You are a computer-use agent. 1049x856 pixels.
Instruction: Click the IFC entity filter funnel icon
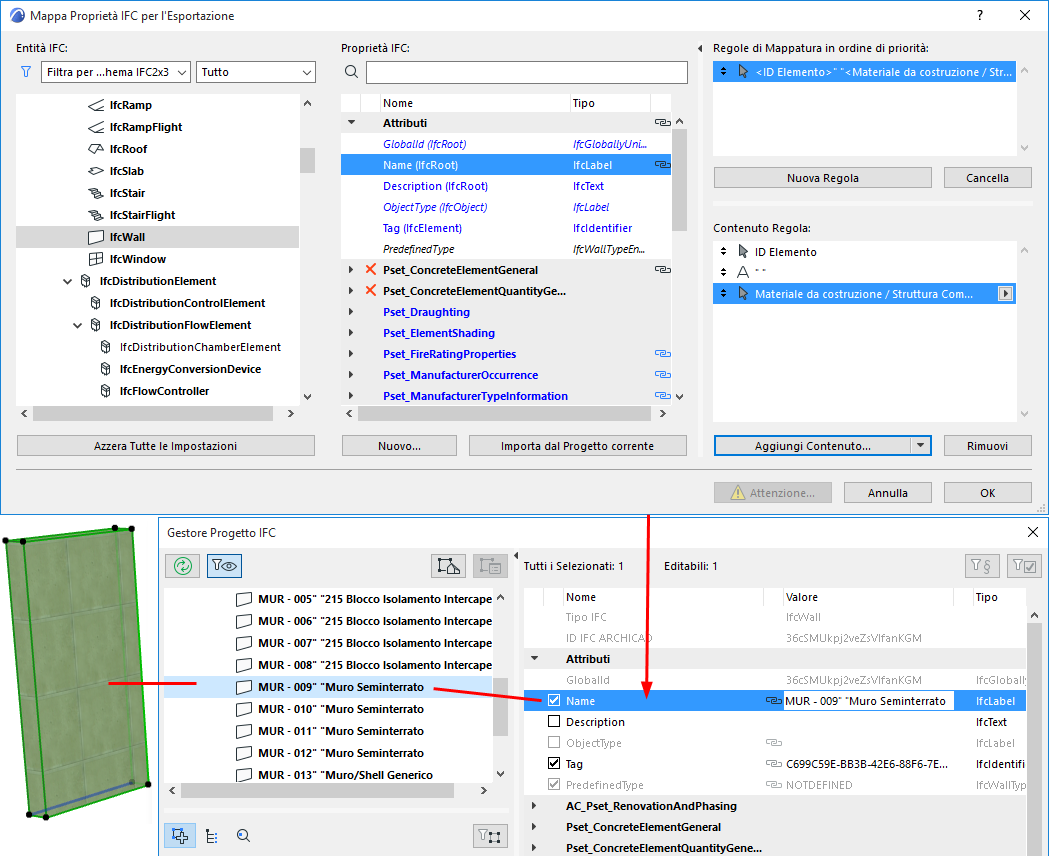(x=26, y=72)
